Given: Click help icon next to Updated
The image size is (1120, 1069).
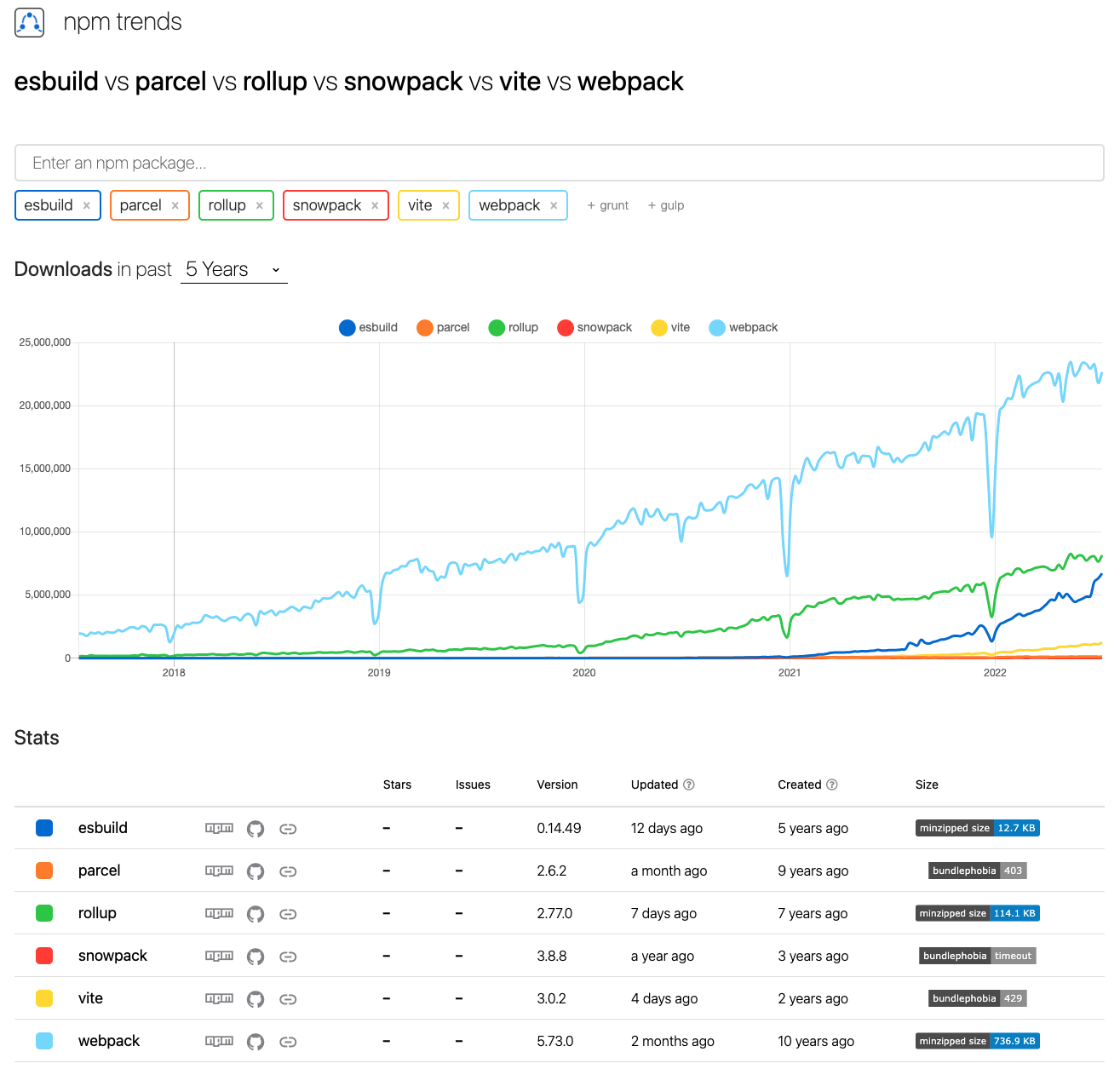Looking at the screenshot, I should pos(689,785).
